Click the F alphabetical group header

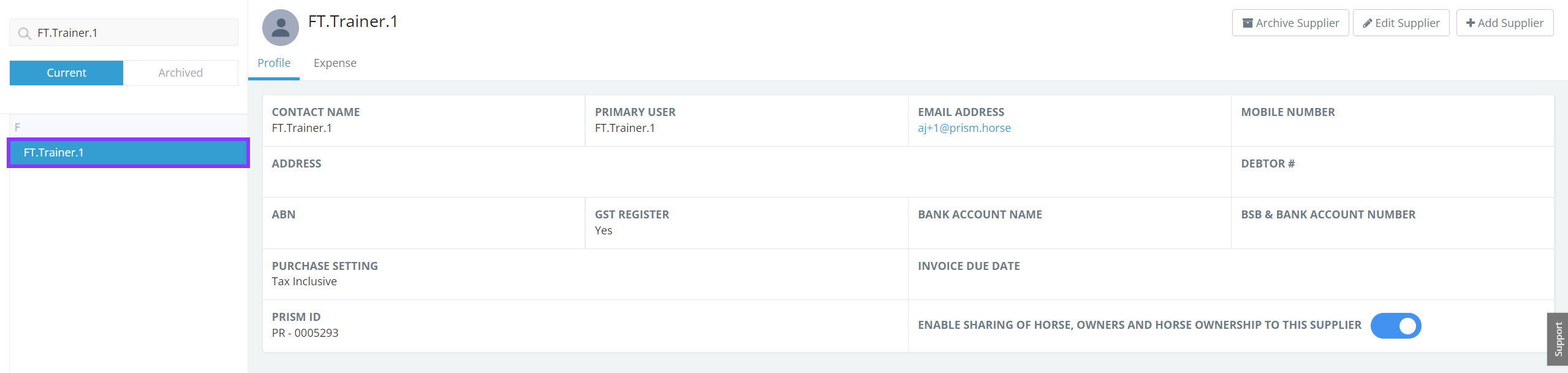(18, 128)
